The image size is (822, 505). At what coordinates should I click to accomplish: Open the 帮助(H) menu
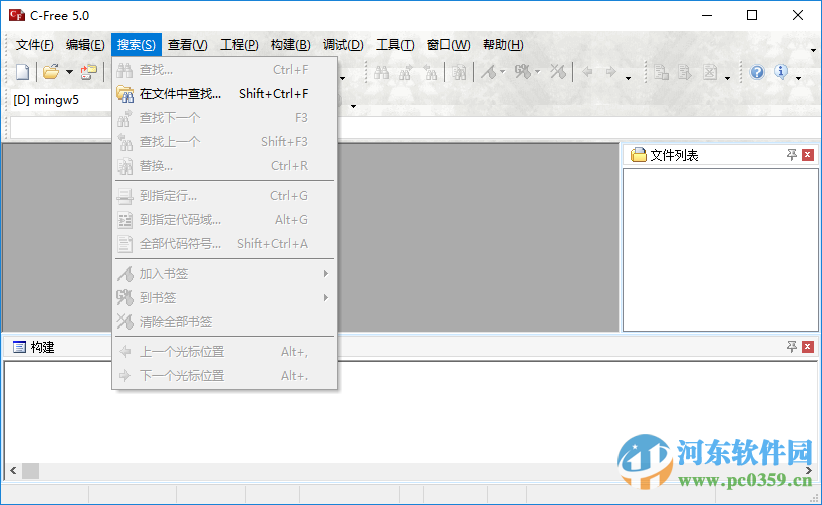click(503, 45)
